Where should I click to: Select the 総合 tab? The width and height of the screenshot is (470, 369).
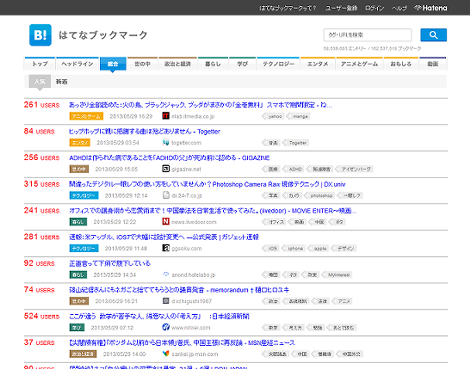click(x=113, y=64)
